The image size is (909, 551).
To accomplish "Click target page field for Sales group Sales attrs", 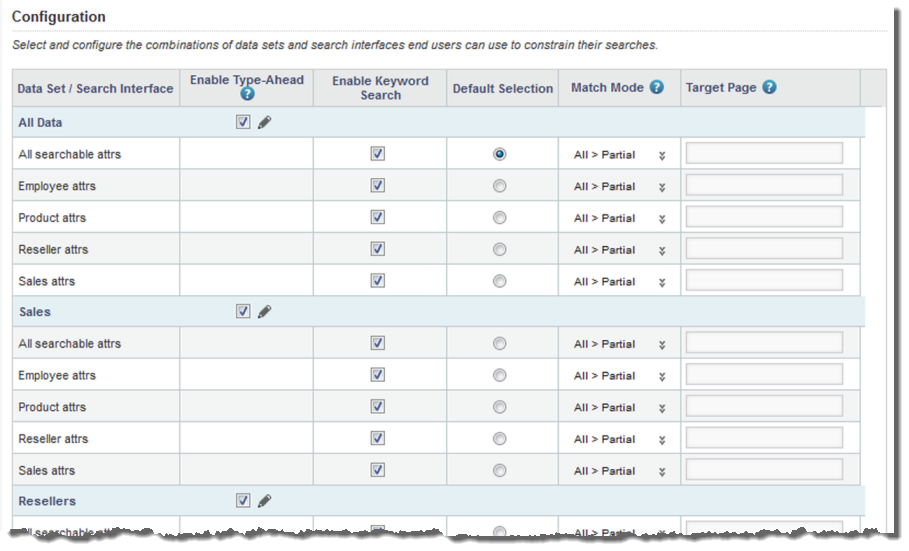I will point(764,470).
